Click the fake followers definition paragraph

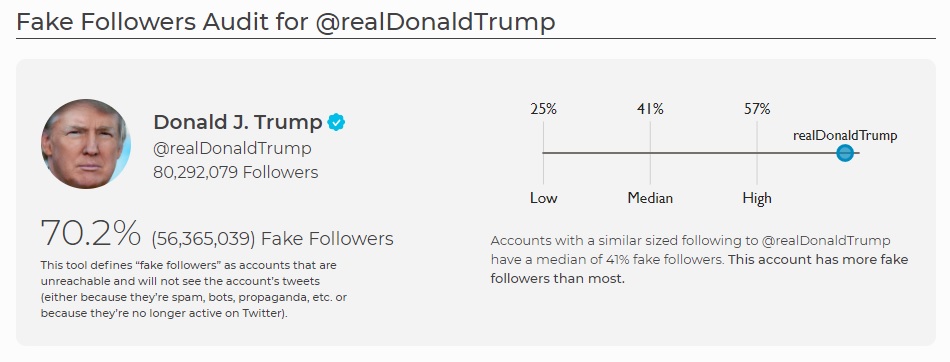click(x=194, y=290)
